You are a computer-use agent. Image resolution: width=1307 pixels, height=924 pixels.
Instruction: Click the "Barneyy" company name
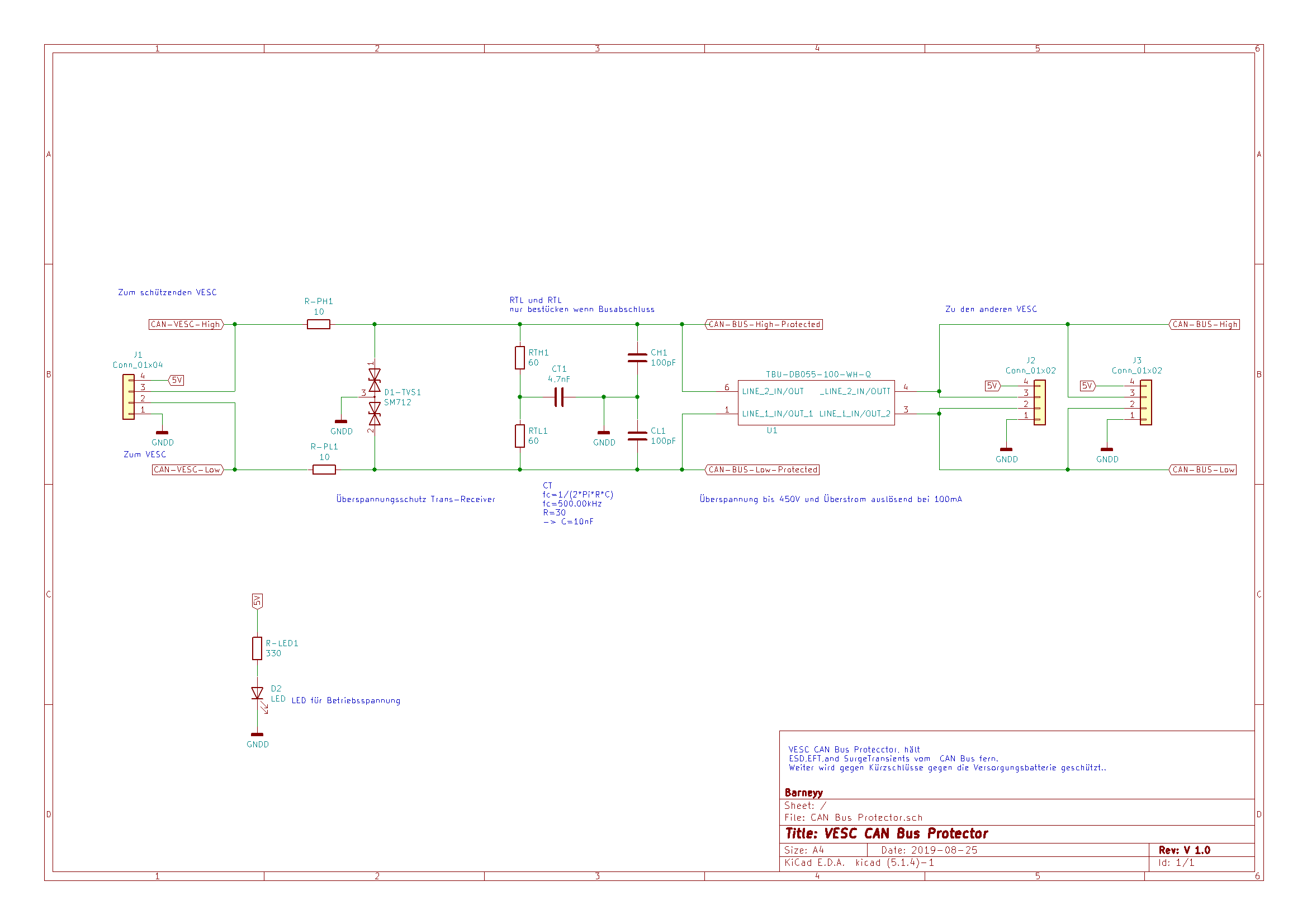point(803,793)
